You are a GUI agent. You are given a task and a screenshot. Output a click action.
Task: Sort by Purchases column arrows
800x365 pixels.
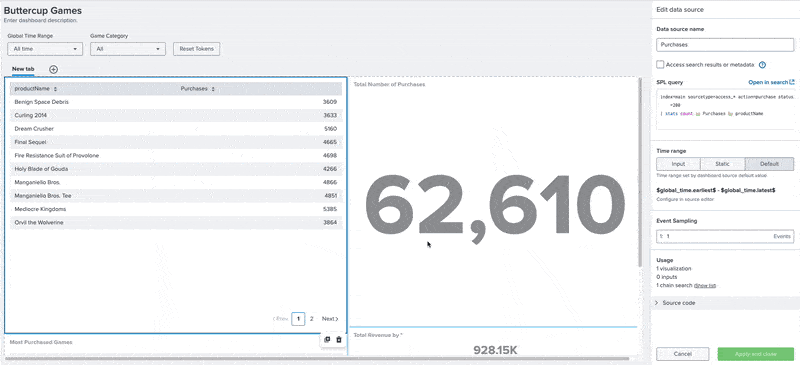[x=213, y=89]
